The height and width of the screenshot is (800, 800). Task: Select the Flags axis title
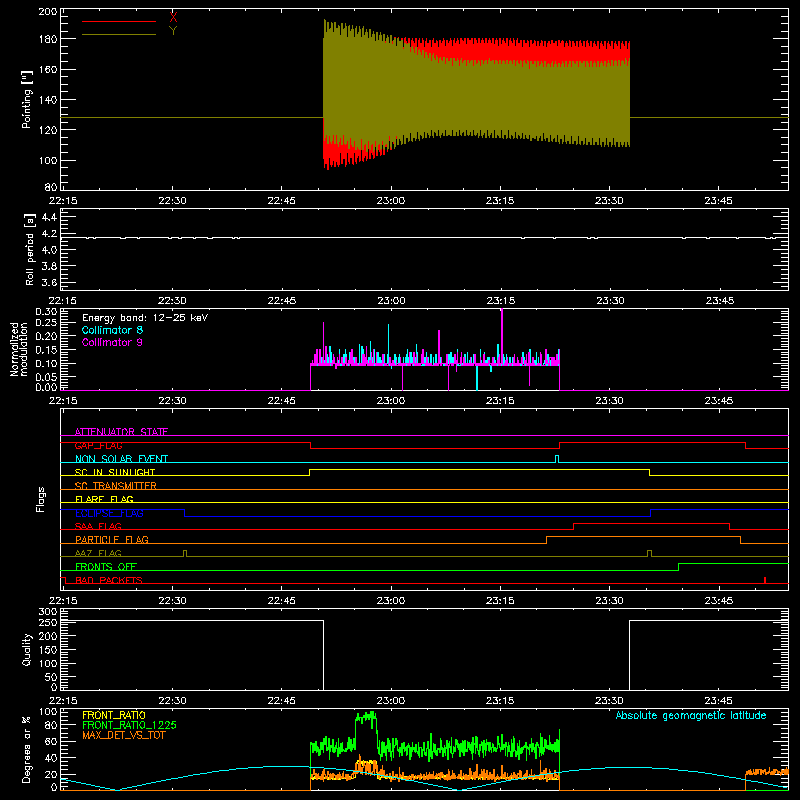point(40,499)
